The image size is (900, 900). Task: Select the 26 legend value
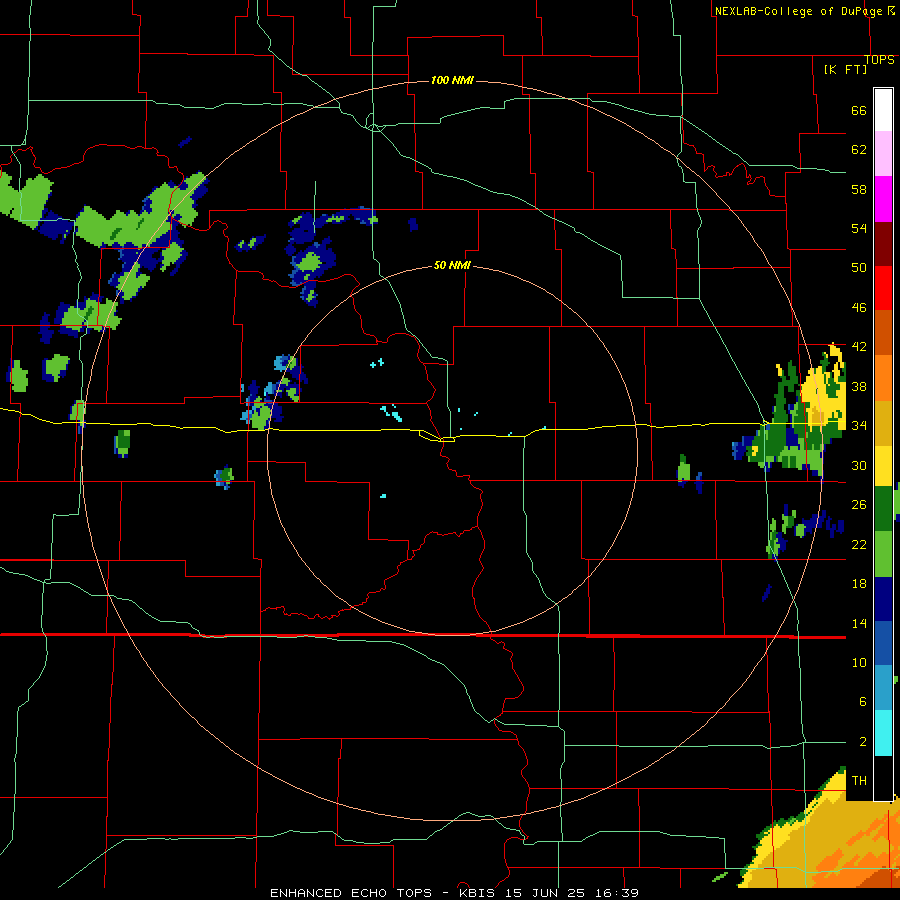[859, 505]
